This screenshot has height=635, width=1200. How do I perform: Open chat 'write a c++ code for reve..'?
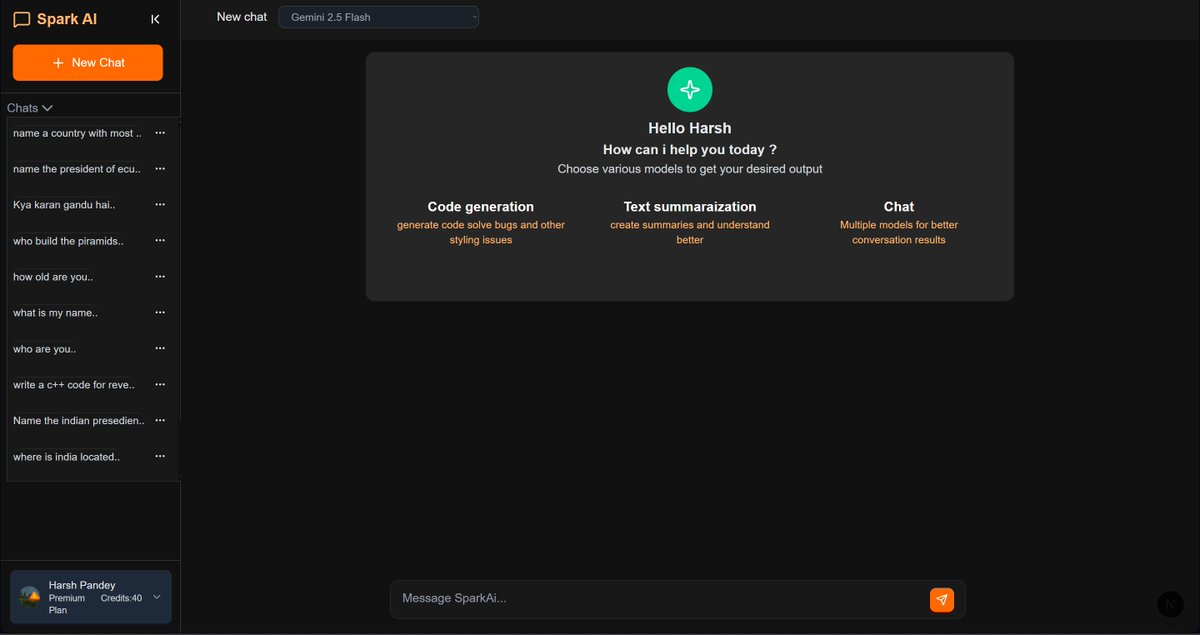(x=74, y=385)
